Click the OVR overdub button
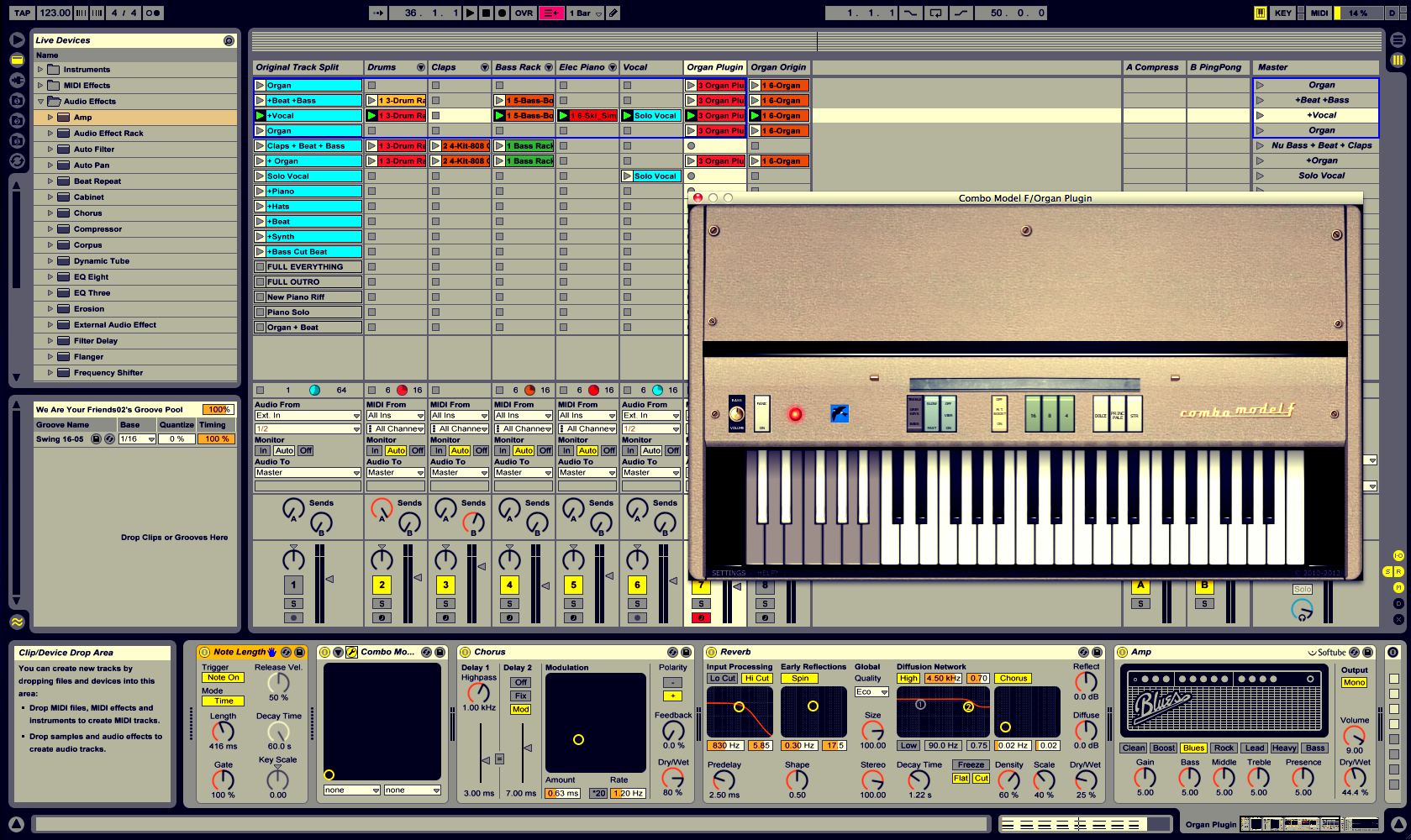Screen dimensions: 1411x840 pyautogui.click(x=524, y=13)
